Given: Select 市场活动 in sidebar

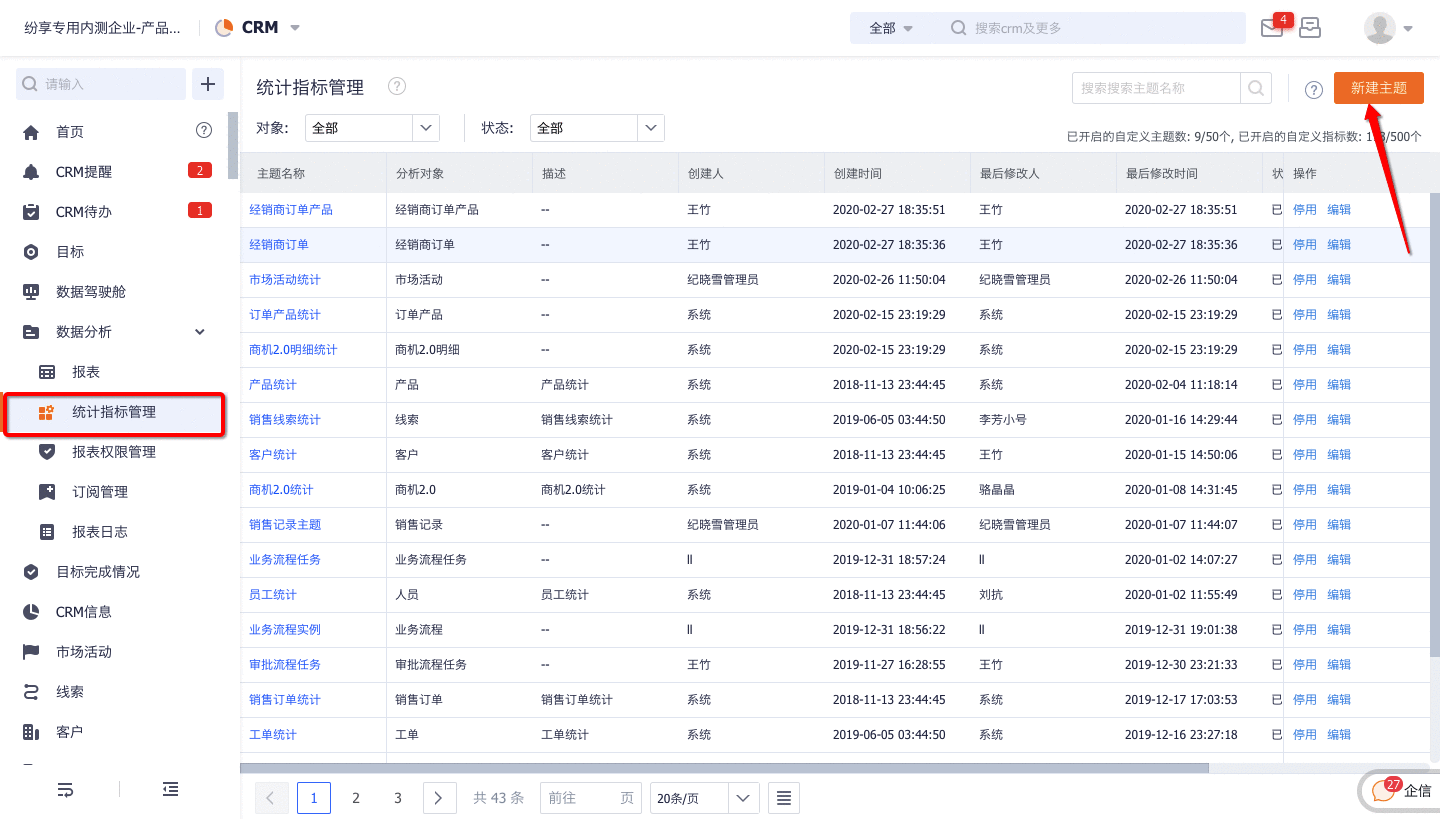Looking at the screenshot, I should pyautogui.click(x=84, y=652).
